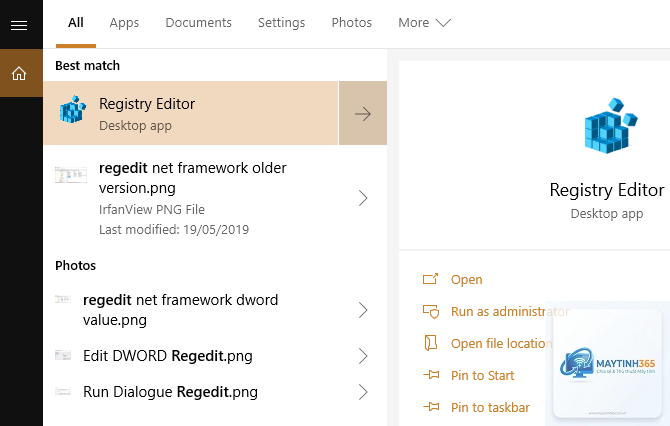Click thumbnail of Edit DWORD Regedit.png
The image size is (670, 426).
(63, 355)
